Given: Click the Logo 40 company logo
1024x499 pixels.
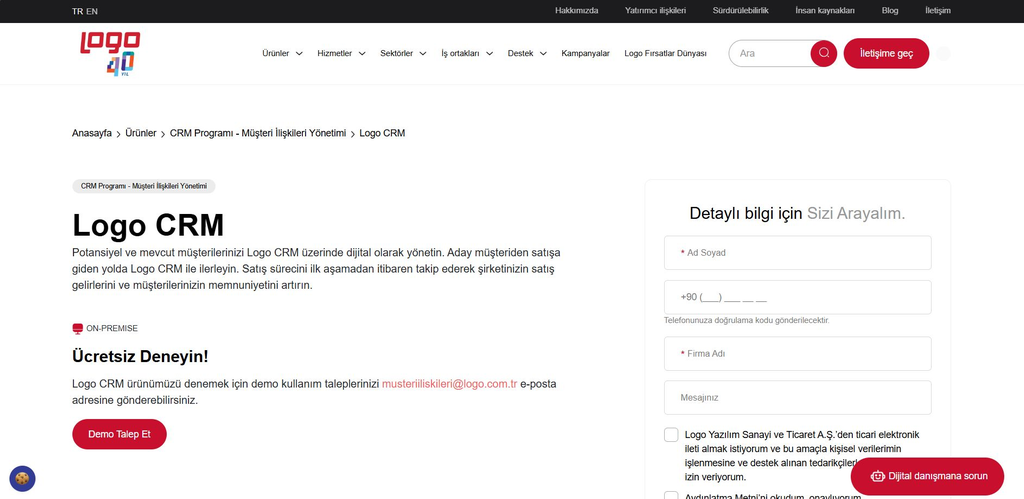Looking at the screenshot, I should tap(110, 54).
